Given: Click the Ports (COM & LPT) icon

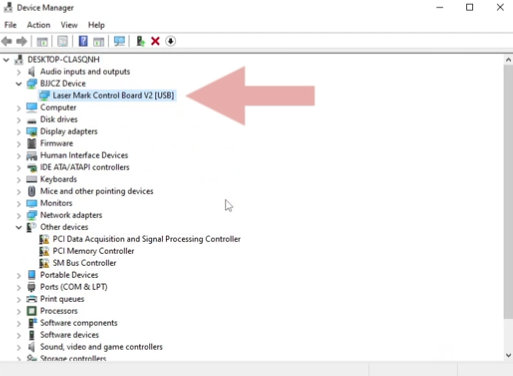Looking at the screenshot, I should pyautogui.click(x=32, y=287).
